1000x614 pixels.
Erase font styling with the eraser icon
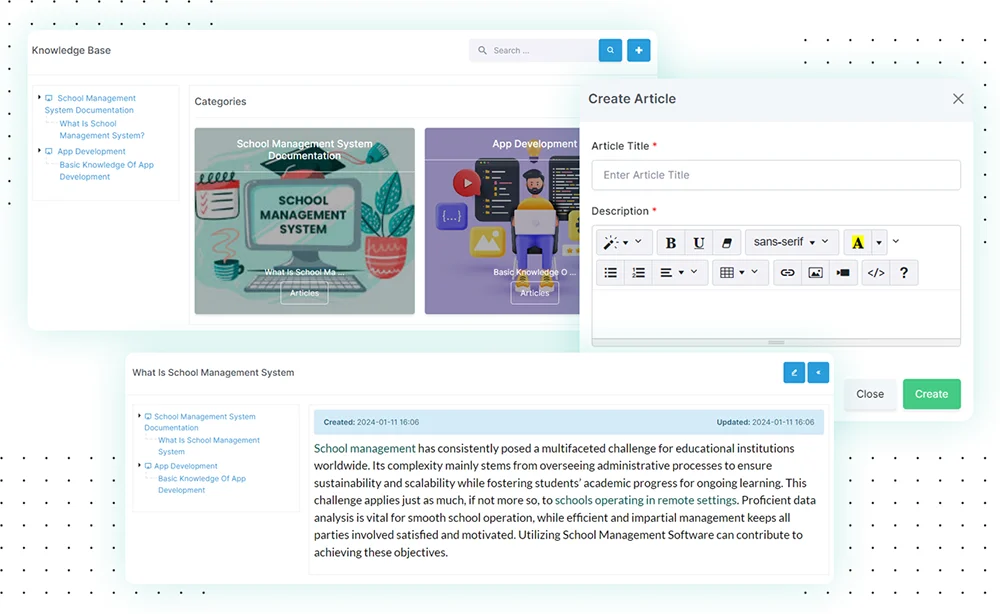tap(726, 242)
